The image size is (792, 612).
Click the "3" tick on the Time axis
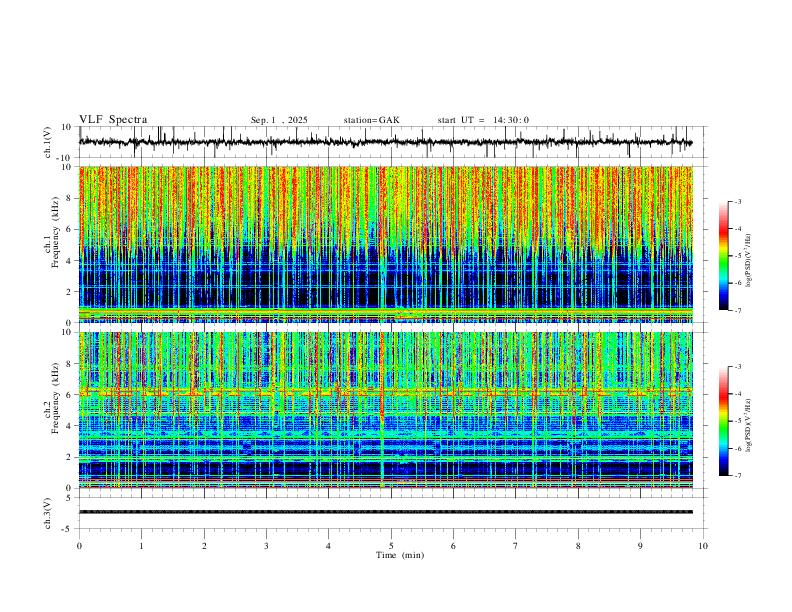(x=266, y=546)
